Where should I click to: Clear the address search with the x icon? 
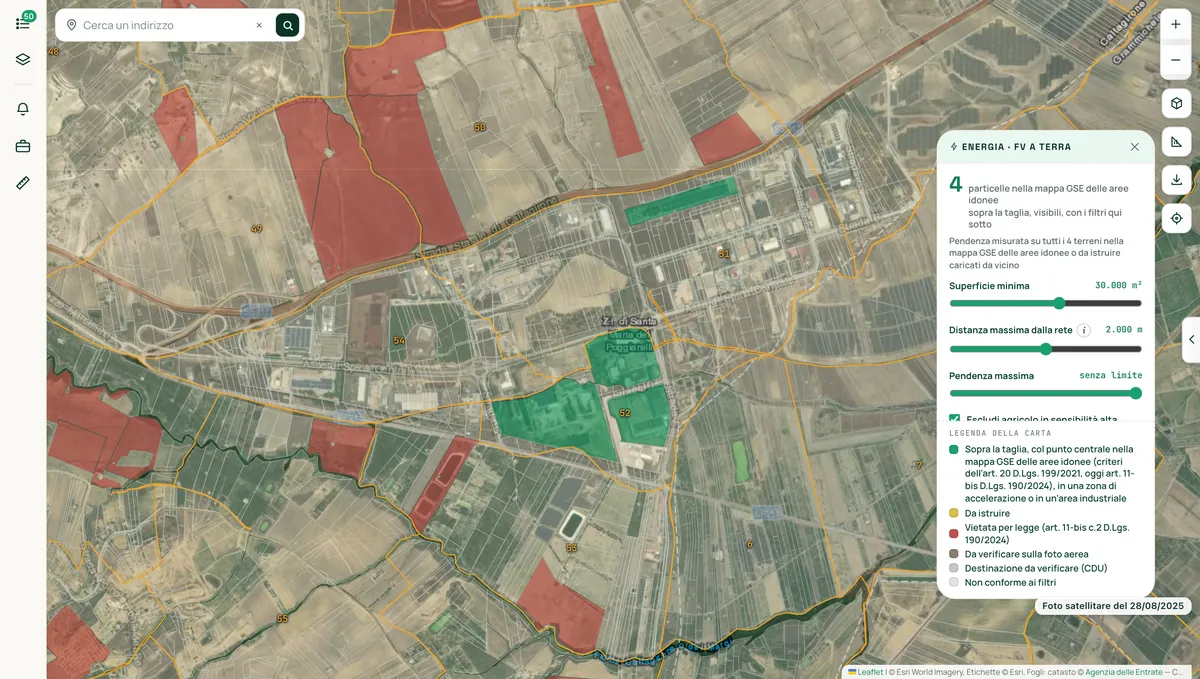coord(259,25)
